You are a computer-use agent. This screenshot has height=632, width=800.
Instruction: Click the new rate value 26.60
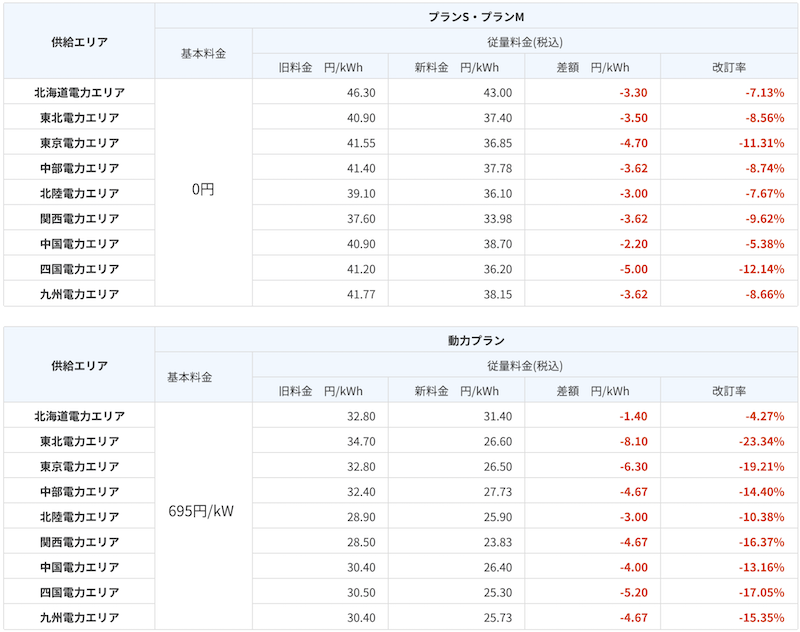pos(498,442)
